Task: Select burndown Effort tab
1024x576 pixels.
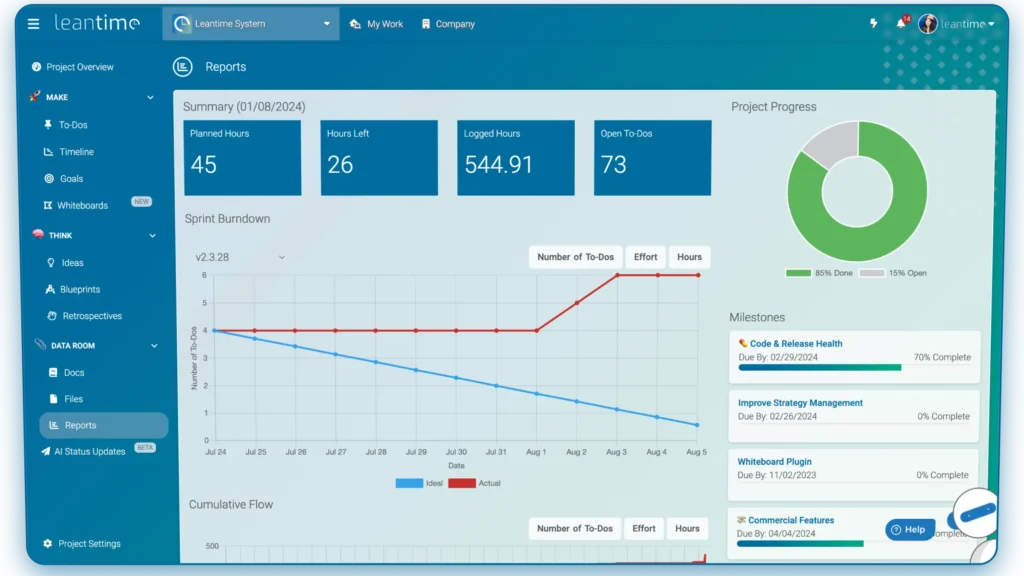Action: pyautogui.click(x=645, y=257)
